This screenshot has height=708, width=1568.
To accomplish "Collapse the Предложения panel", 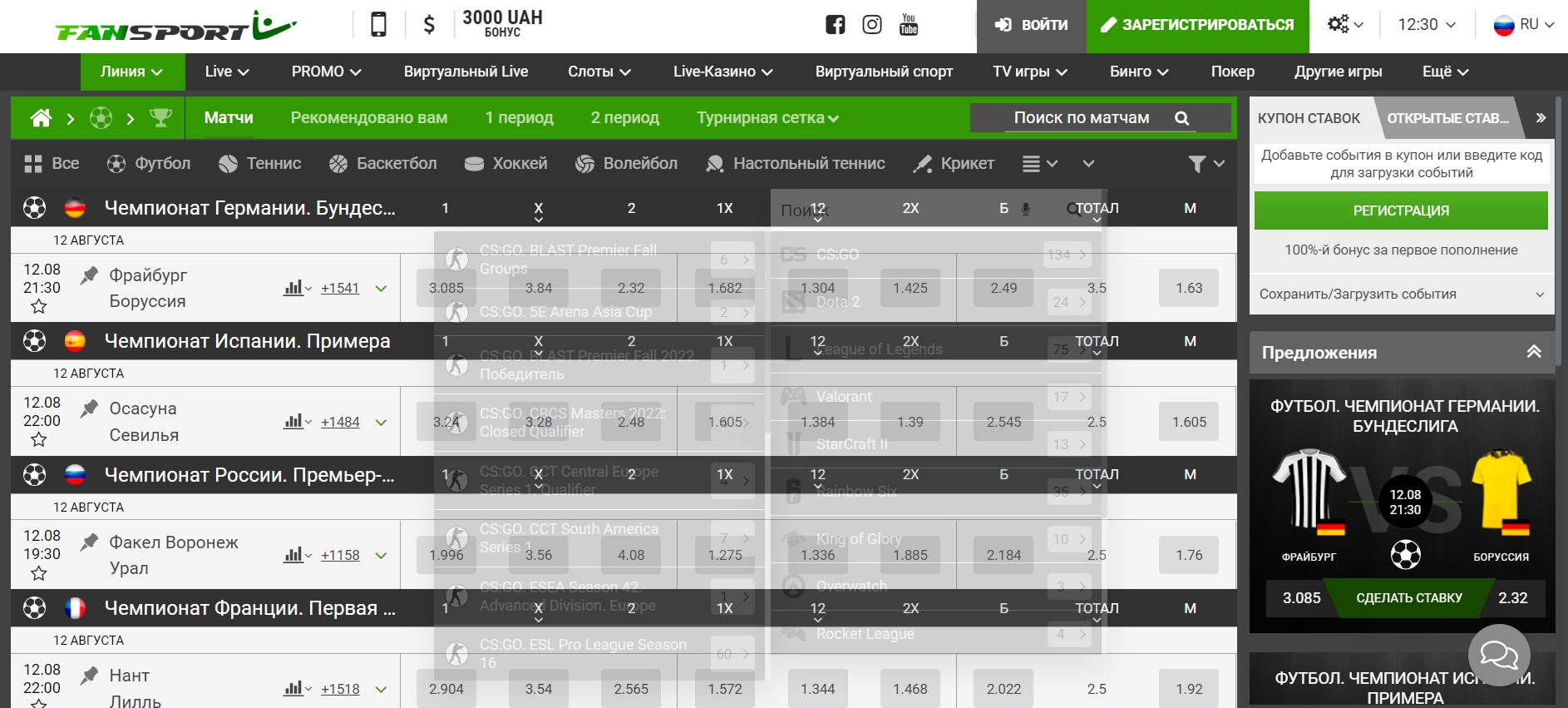I will [x=1533, y=352].
